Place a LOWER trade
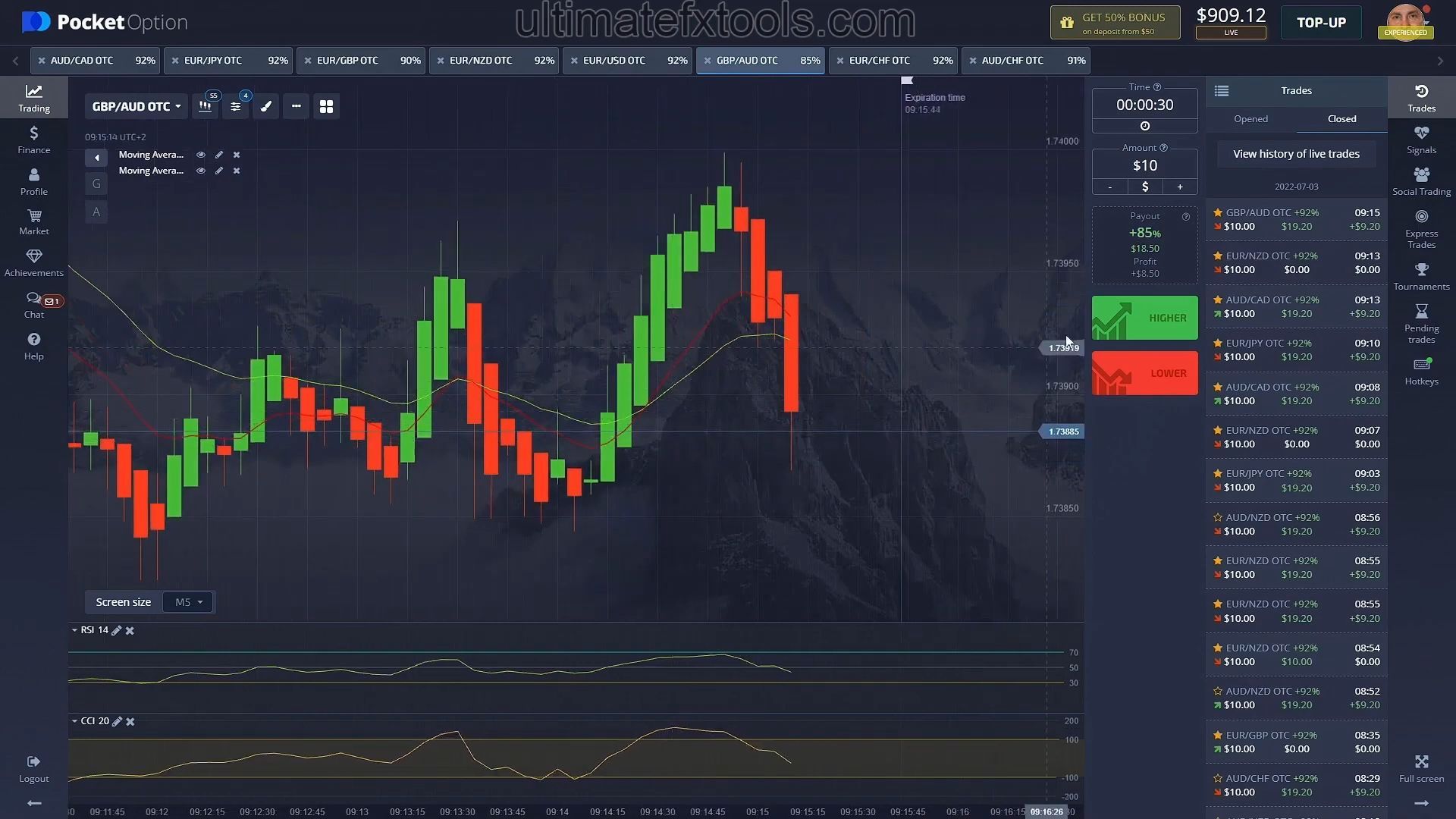 (1145, 373)
